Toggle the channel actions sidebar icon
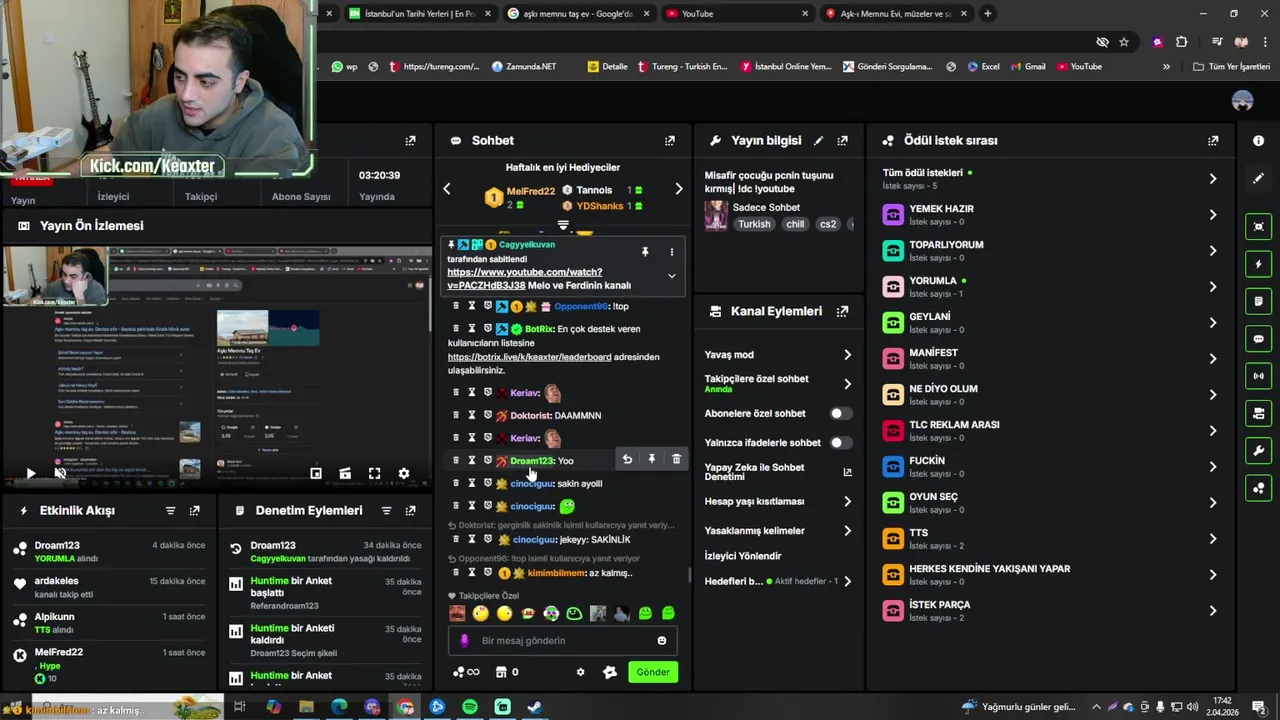 [x=1258, y=413]
